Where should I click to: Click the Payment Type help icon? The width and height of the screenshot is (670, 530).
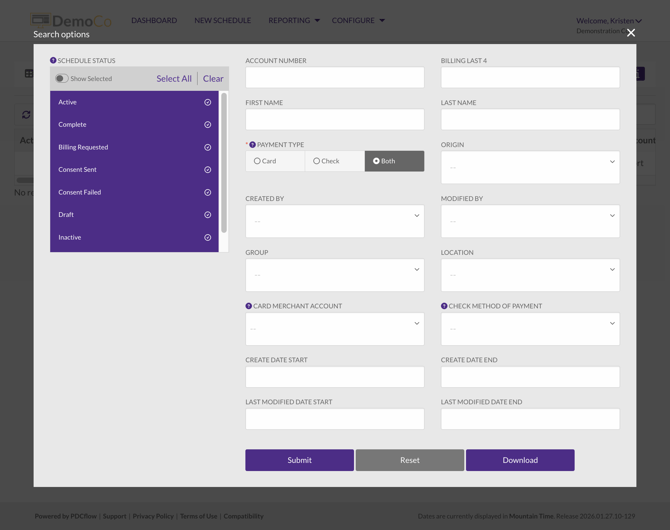tap(252, 144)
